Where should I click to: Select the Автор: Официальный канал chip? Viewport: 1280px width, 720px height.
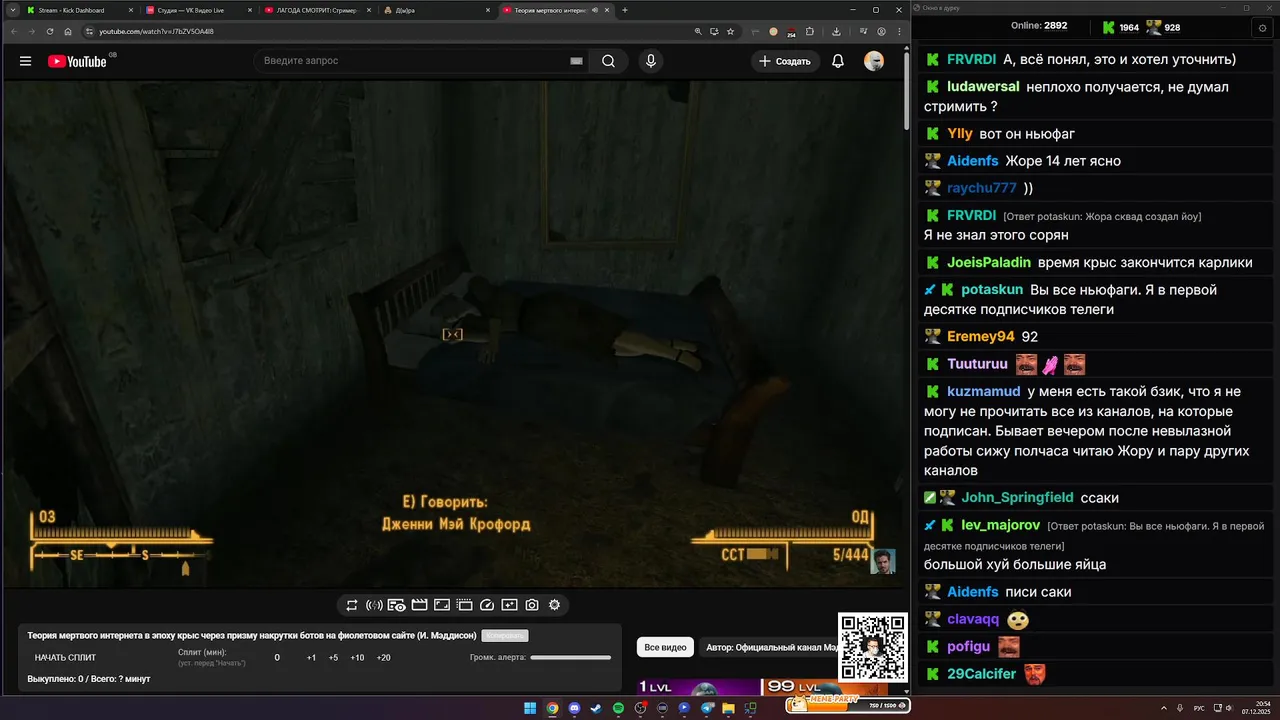tap(770, 648)
